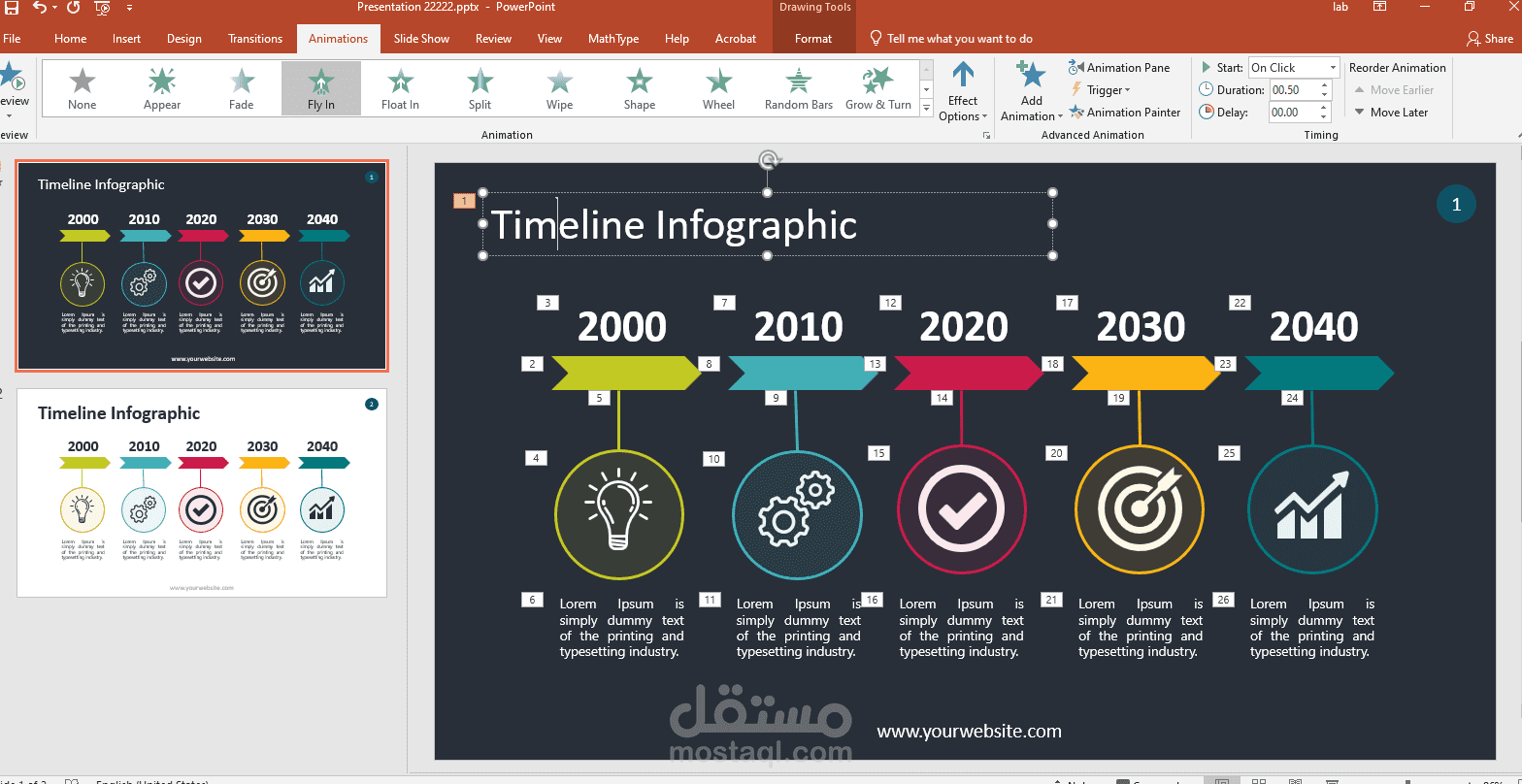The width and height of the screenshot is (1522, 784).
Task: Apply the Fade animation
Action: [242, 88]
